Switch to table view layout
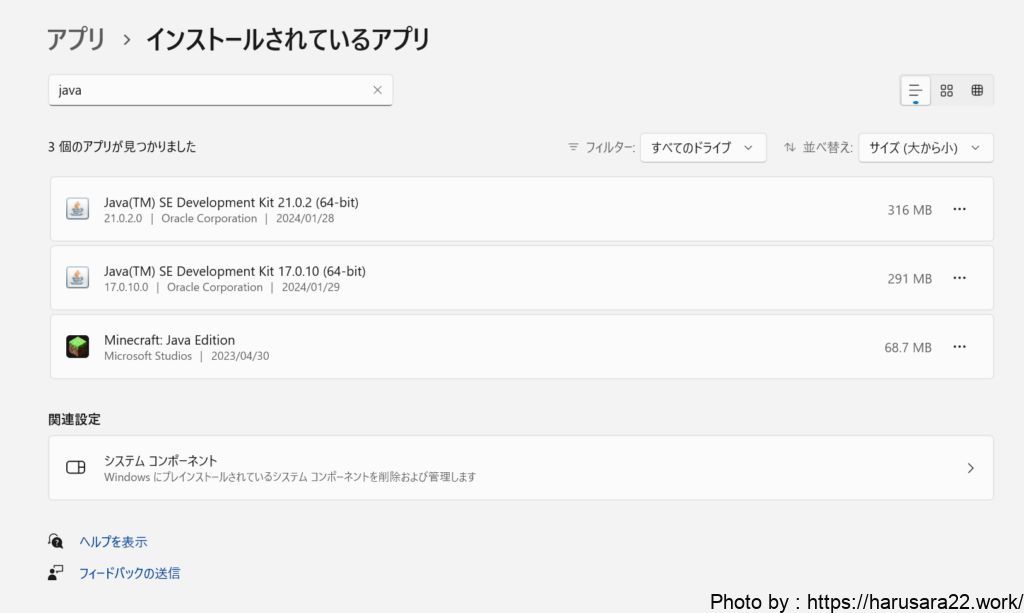Viewport: 1024px width, 613px height. 977,90
